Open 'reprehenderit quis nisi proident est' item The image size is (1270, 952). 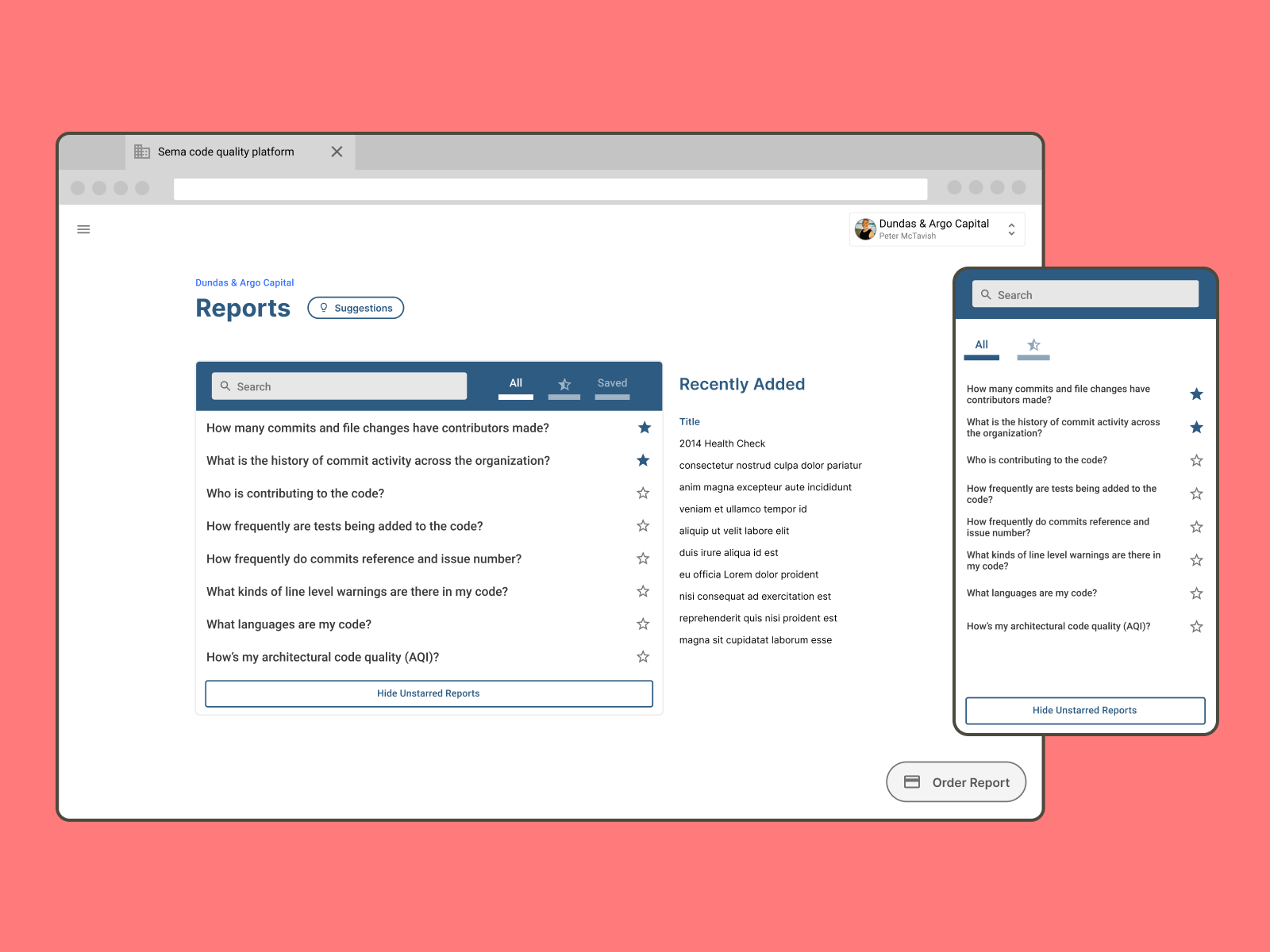click(758, 618)
